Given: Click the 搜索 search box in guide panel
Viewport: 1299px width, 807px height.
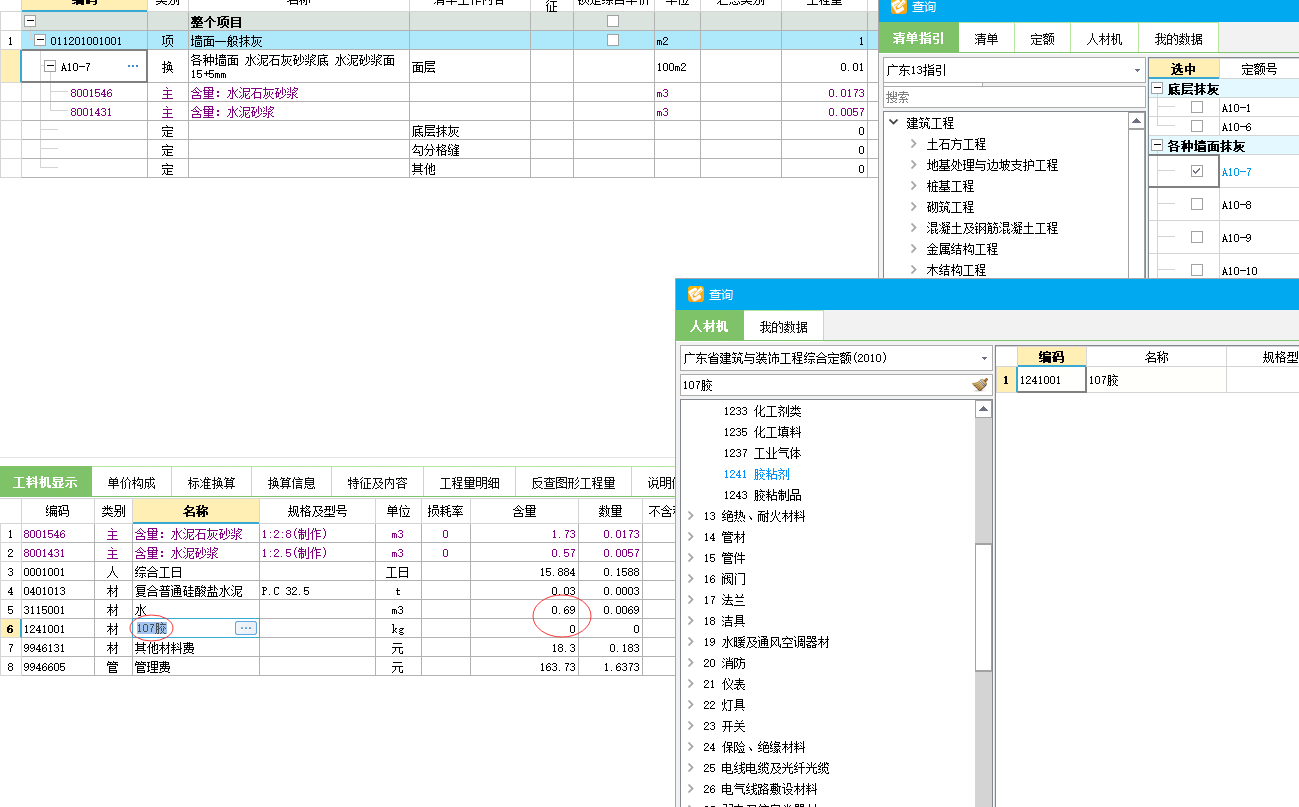Looking at the screenshot, I should click(x=1013, y=97).
